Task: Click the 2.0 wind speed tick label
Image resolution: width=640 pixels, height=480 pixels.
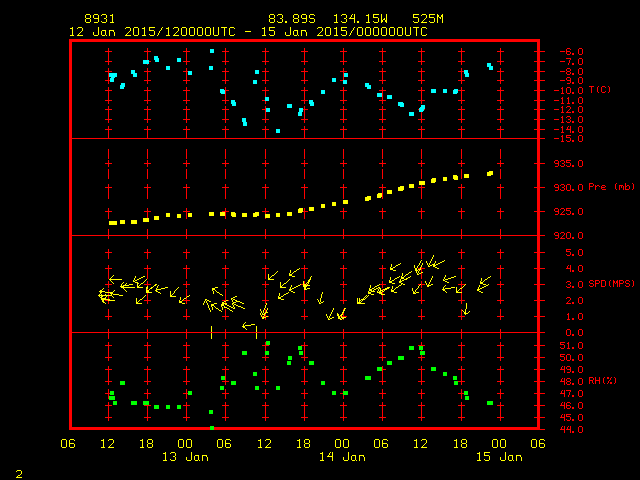Action: coord(574,301)
